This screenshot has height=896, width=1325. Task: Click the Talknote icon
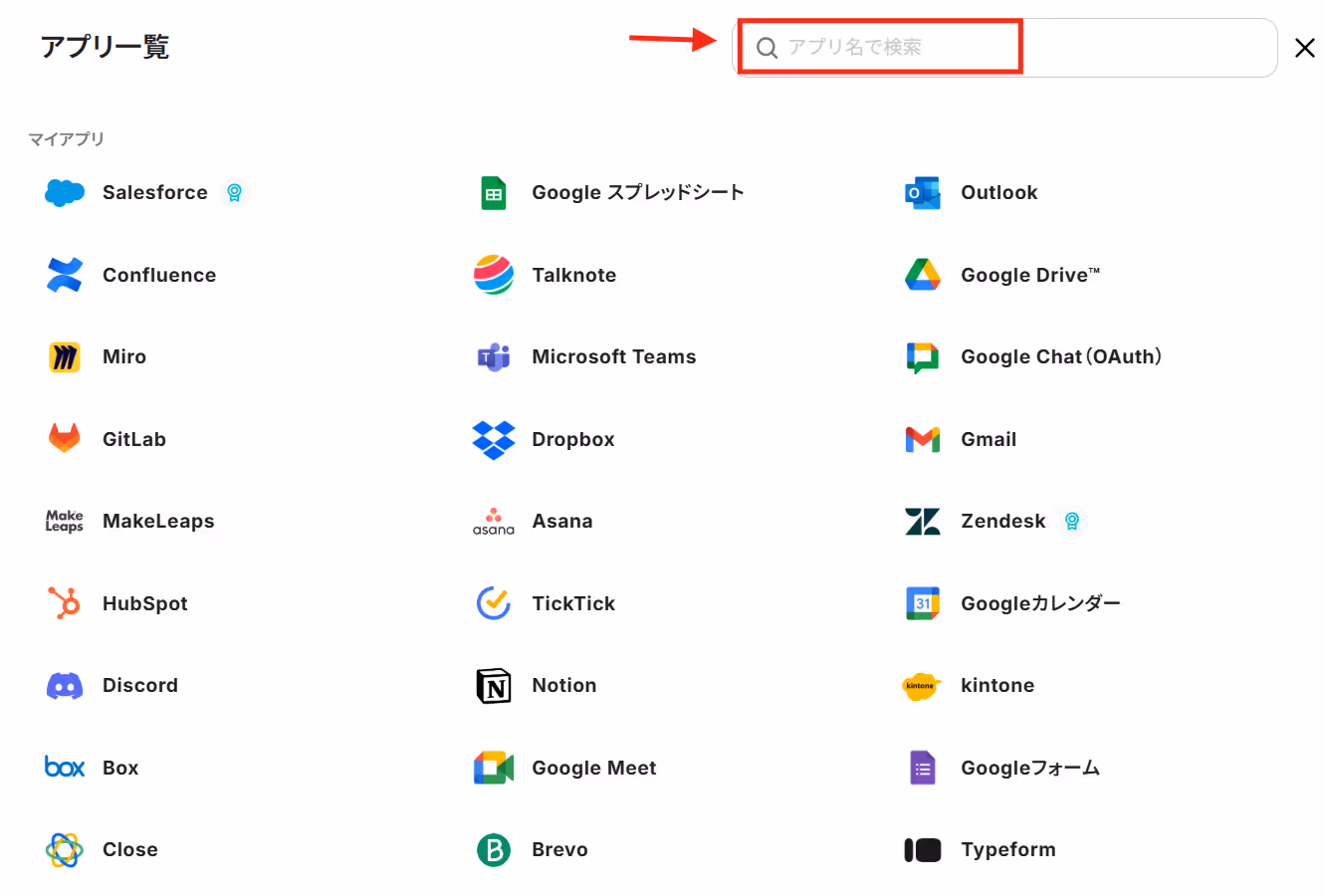(x=494, y=275)
